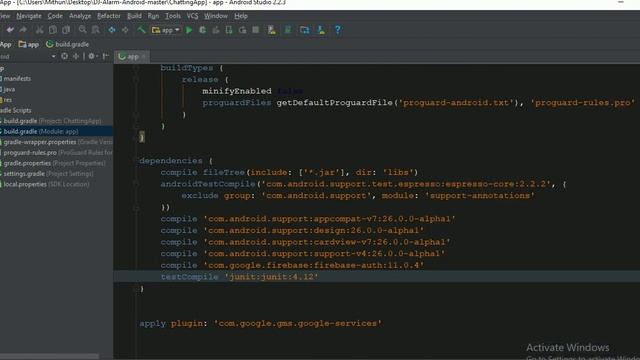This screenshot has height=360, width=640.
Task: Click Scroll from Source target icon in project panel
Action: (x=64, y=56)
